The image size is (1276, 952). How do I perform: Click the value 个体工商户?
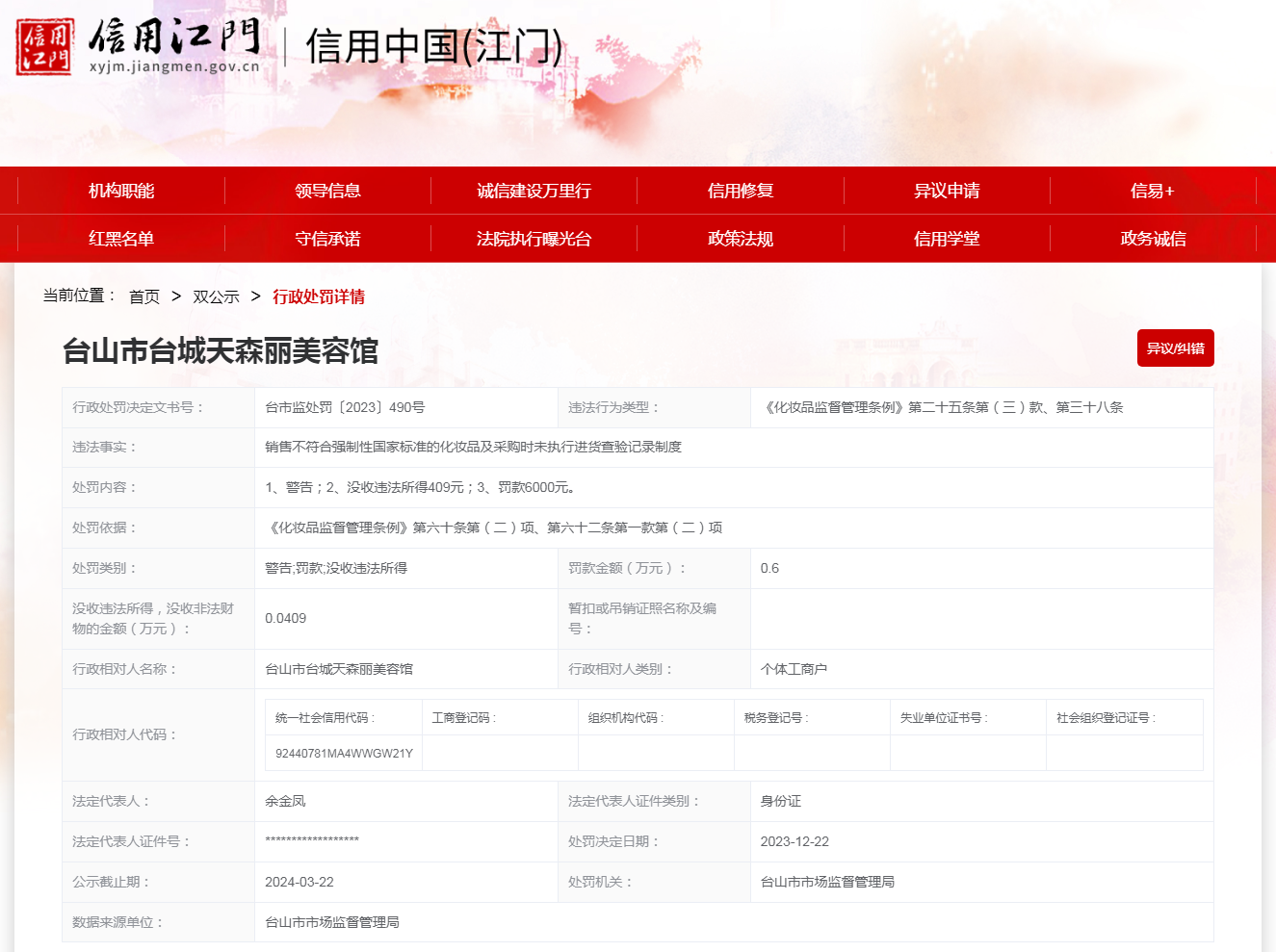[794, 669]
